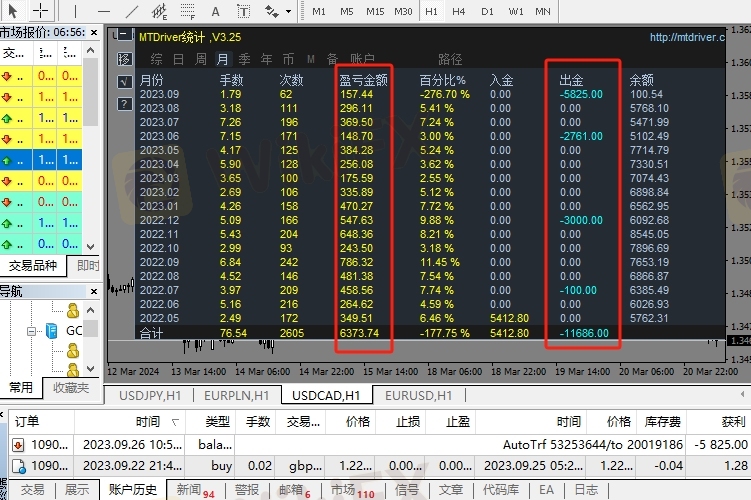Toggle the checkmark icon on MTDriver panel

(x=124, y=82)
